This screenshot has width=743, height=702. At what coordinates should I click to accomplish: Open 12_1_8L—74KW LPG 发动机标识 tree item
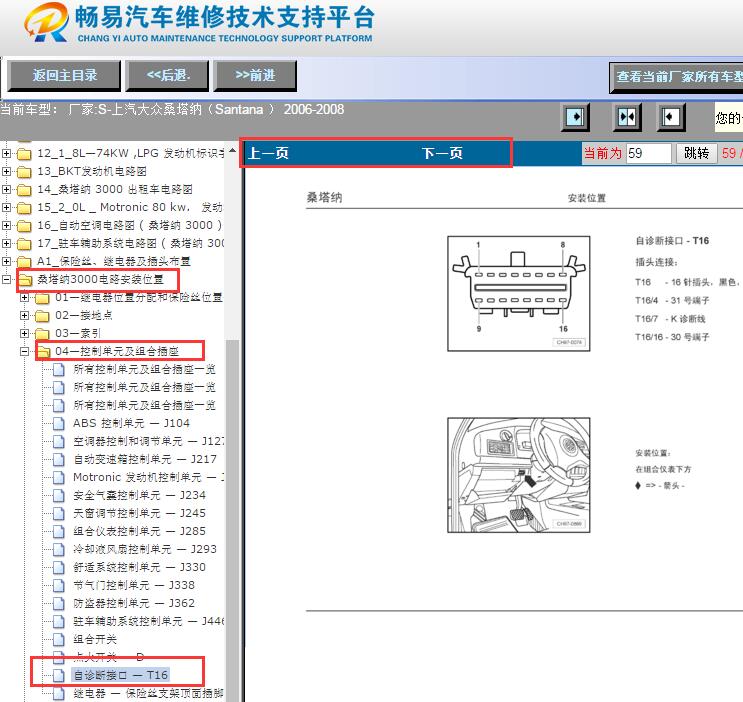(130, 153)
